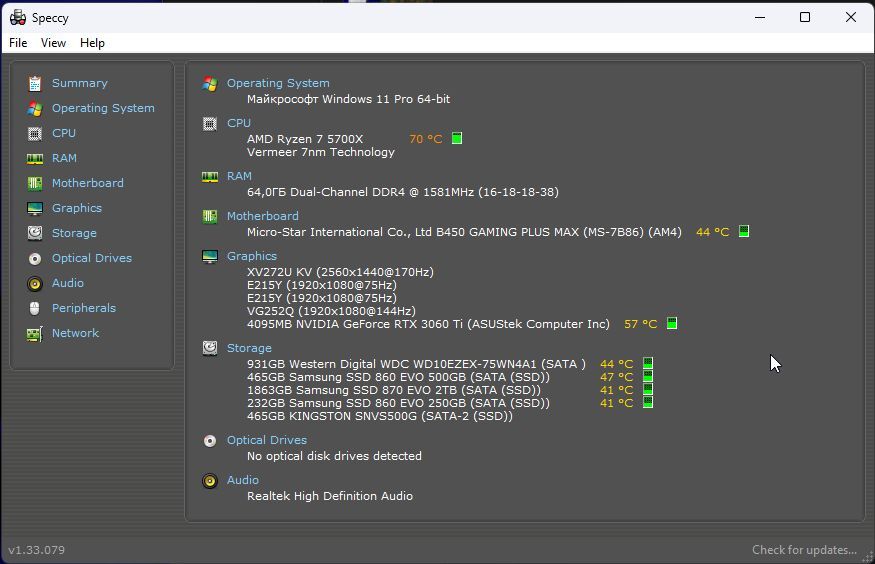The width and height of the screenshot is (875, 564).
Task: Open the View menu
Action: point(53,43)
